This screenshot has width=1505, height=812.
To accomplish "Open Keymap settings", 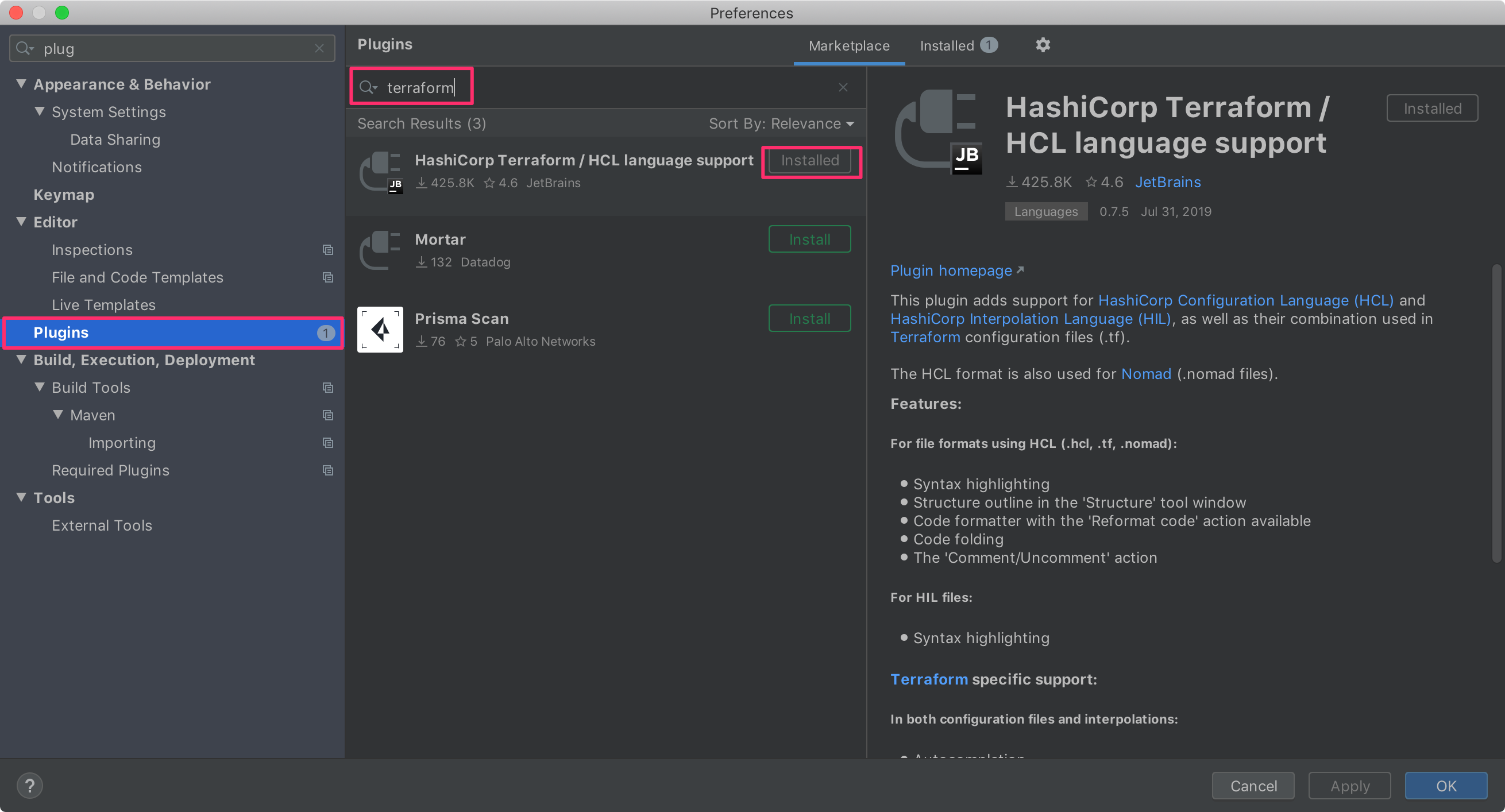I will (64, 195).
